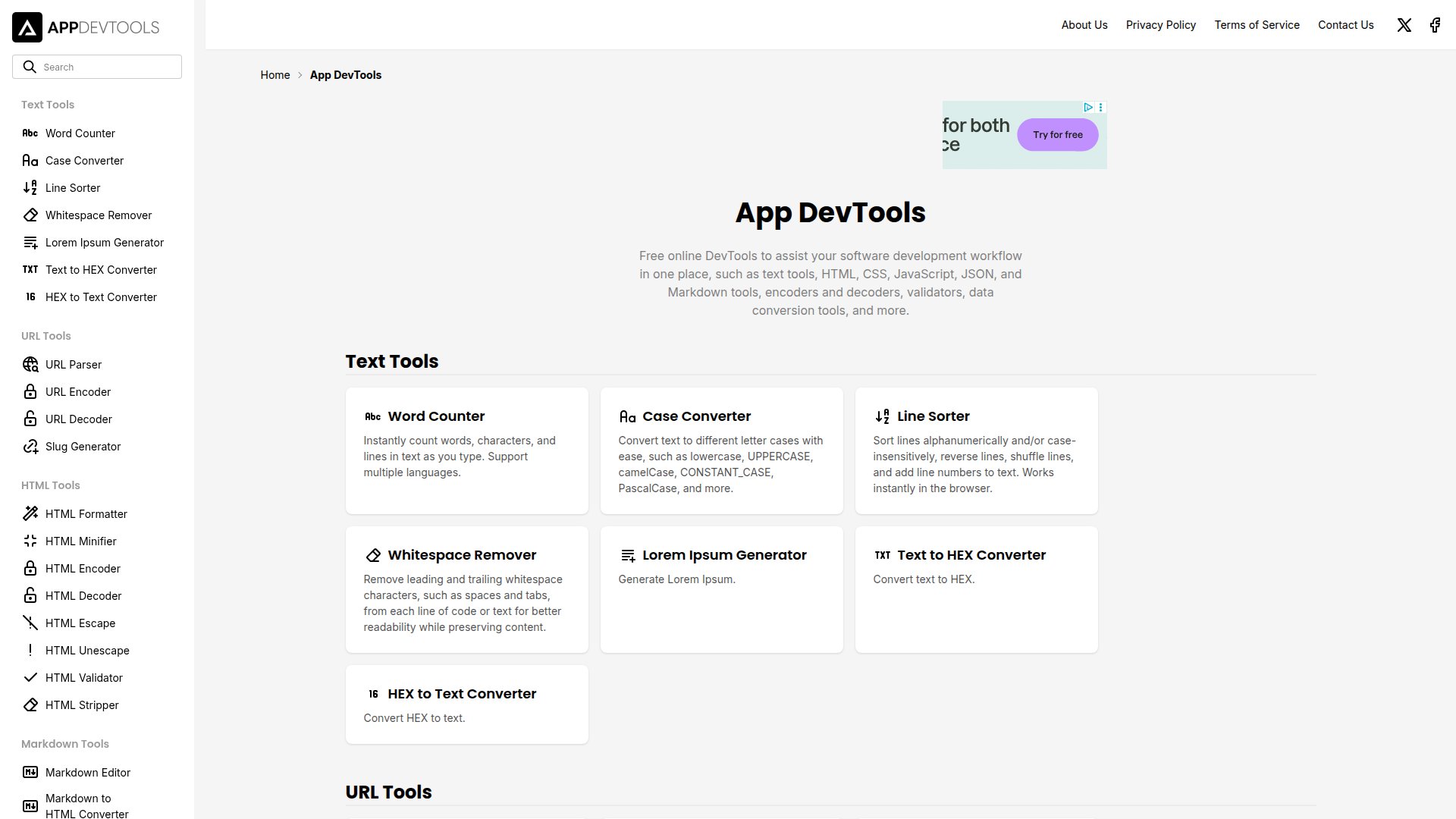Click the Case Converter sidebar icon
The height and width of the screenshot is (819, 1456).
(30, 161)
